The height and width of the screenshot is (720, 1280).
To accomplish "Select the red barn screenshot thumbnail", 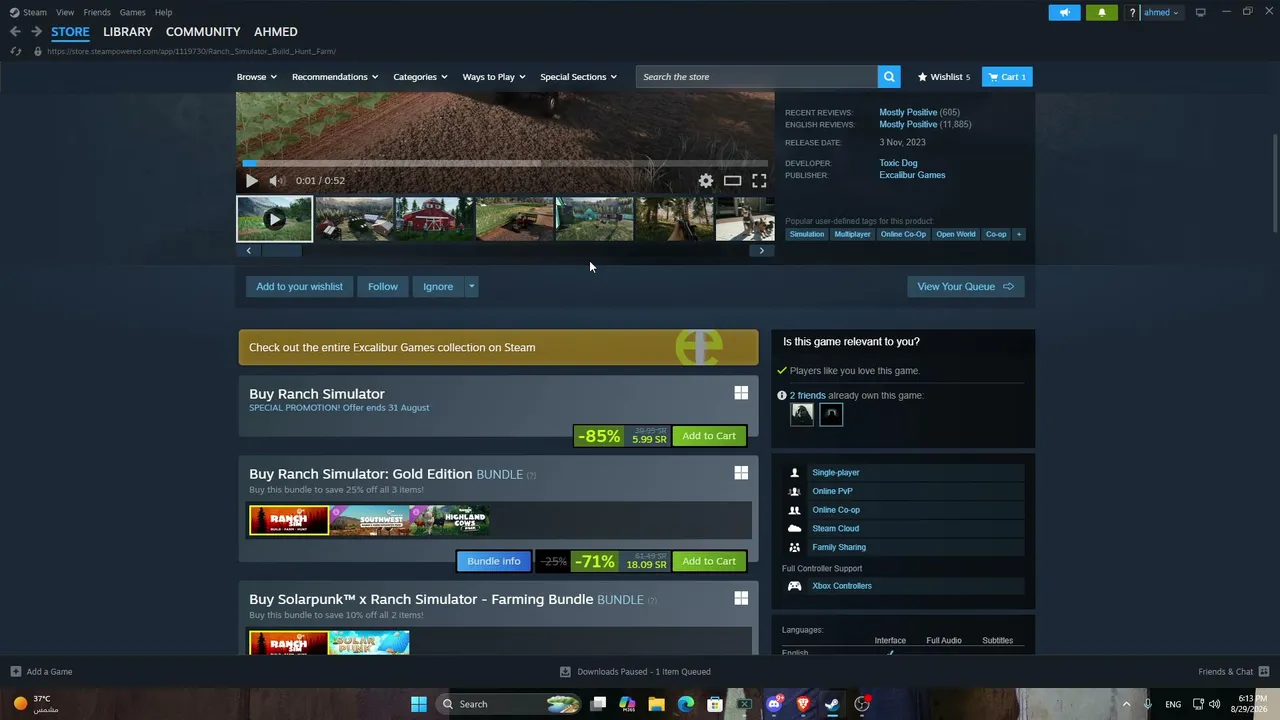I will 435,219.
